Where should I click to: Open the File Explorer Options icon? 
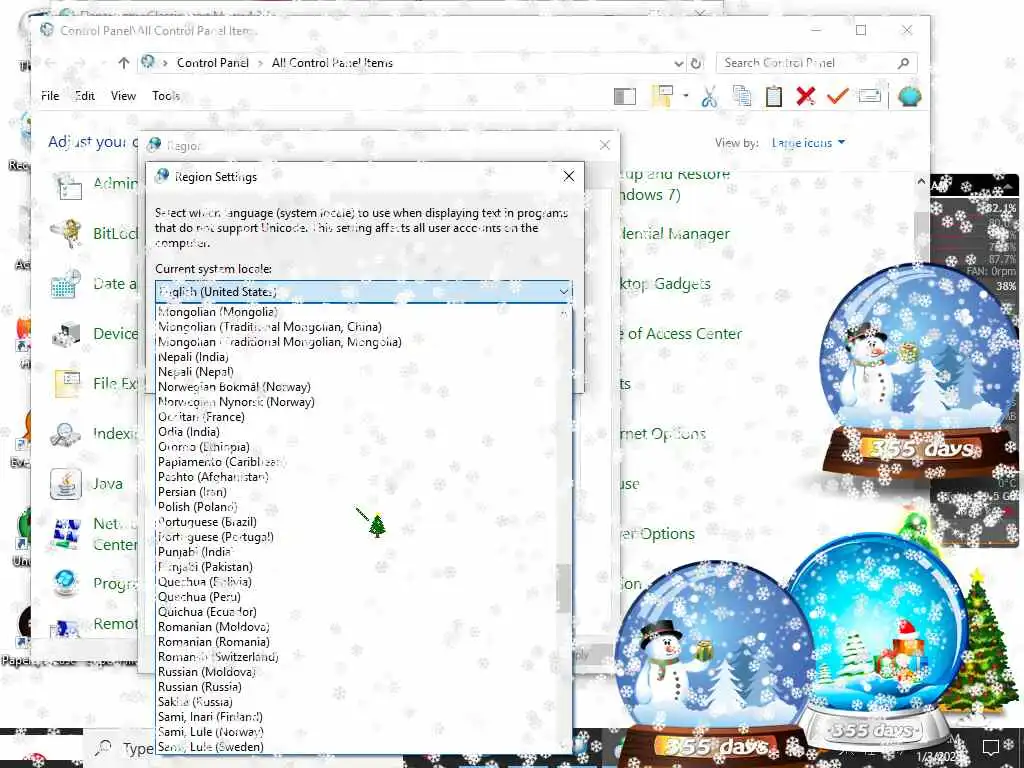[66, 383]
